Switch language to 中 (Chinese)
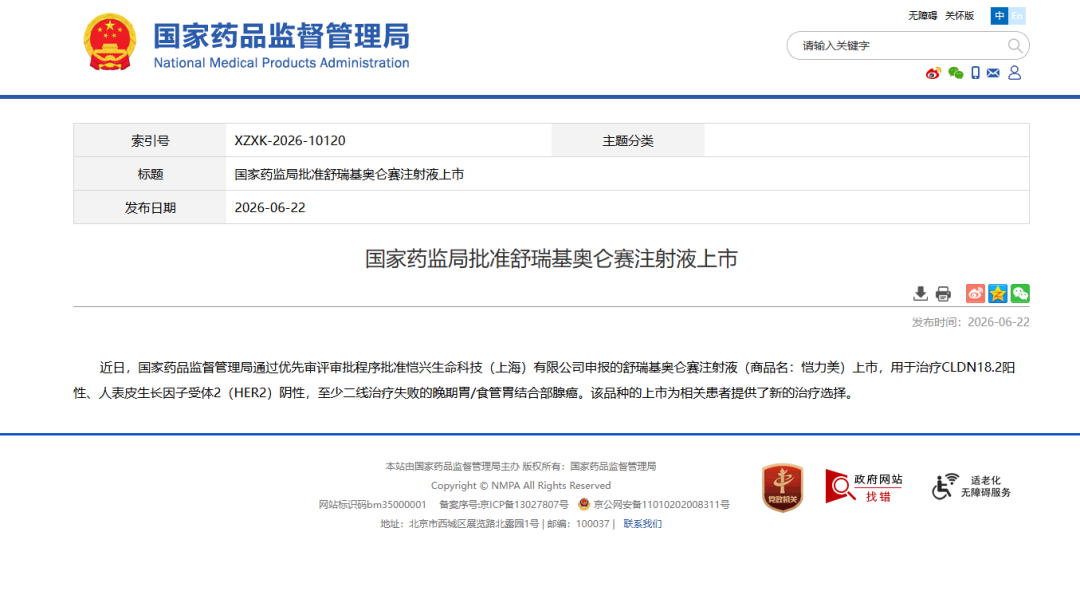Viewport: 1080px width, 599px height. pos(999,16)
